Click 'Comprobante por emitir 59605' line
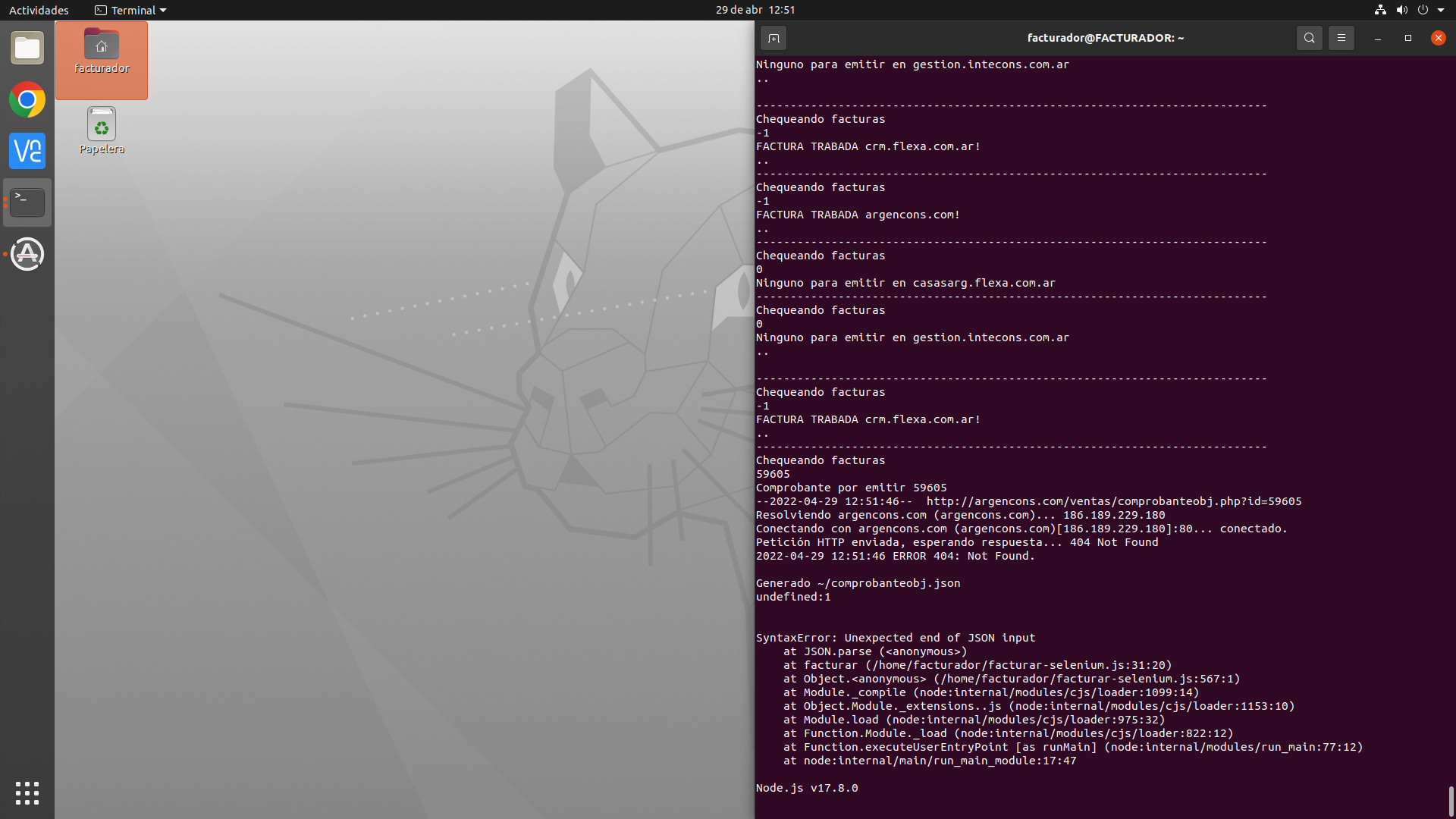Image resolution: width=1456 pixels, height=819 pixels. [x=852, y=488]
